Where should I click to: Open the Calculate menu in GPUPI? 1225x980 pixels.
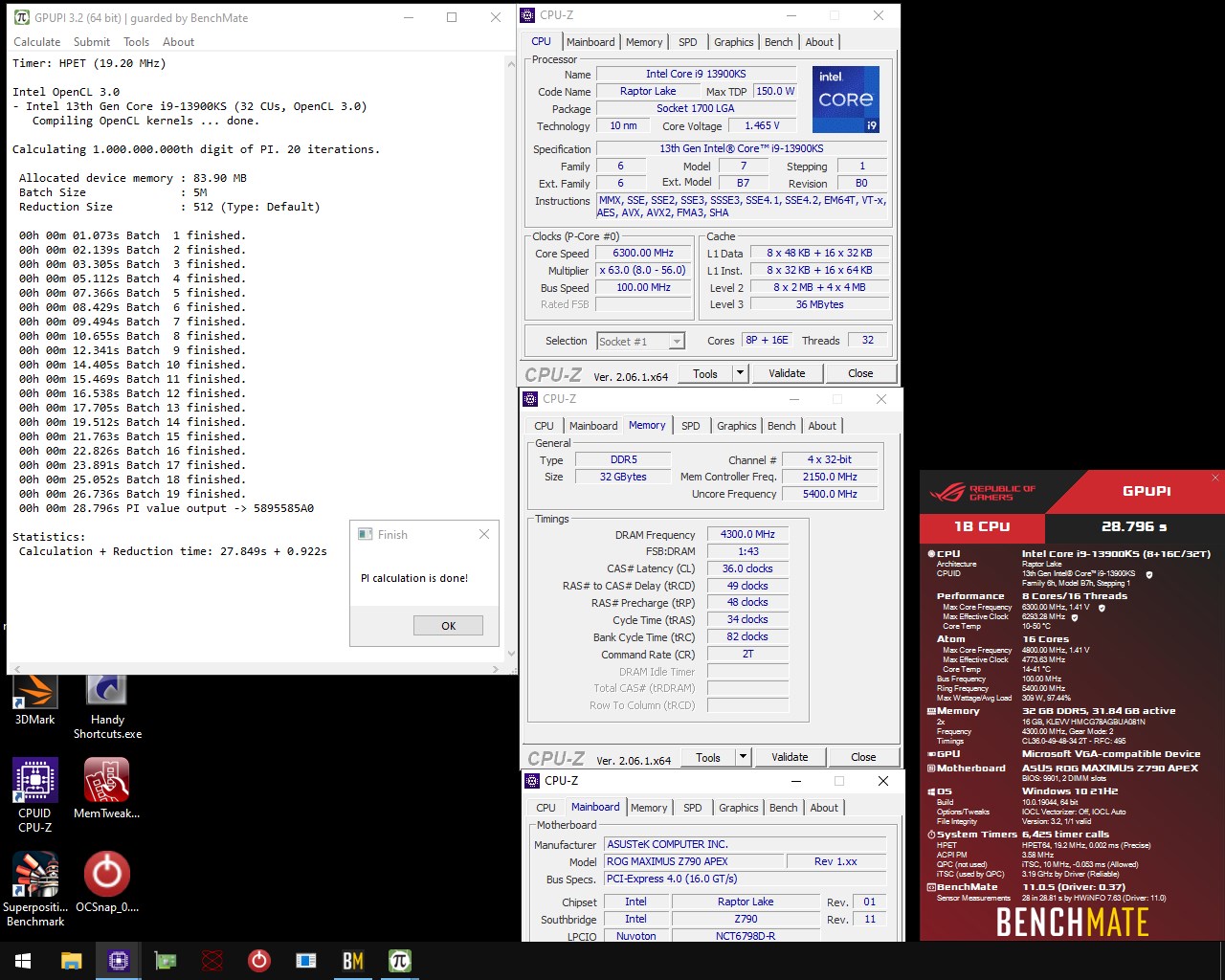(37, 42)
